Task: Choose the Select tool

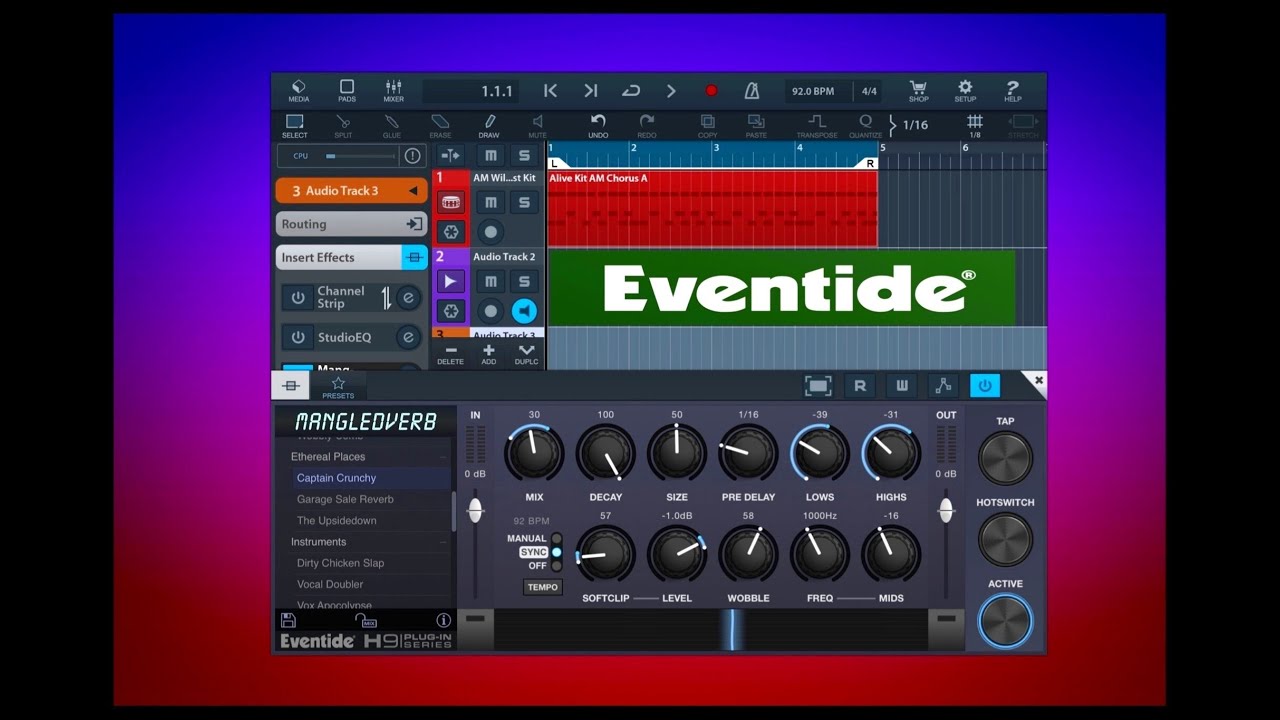Action: point(295,126)
